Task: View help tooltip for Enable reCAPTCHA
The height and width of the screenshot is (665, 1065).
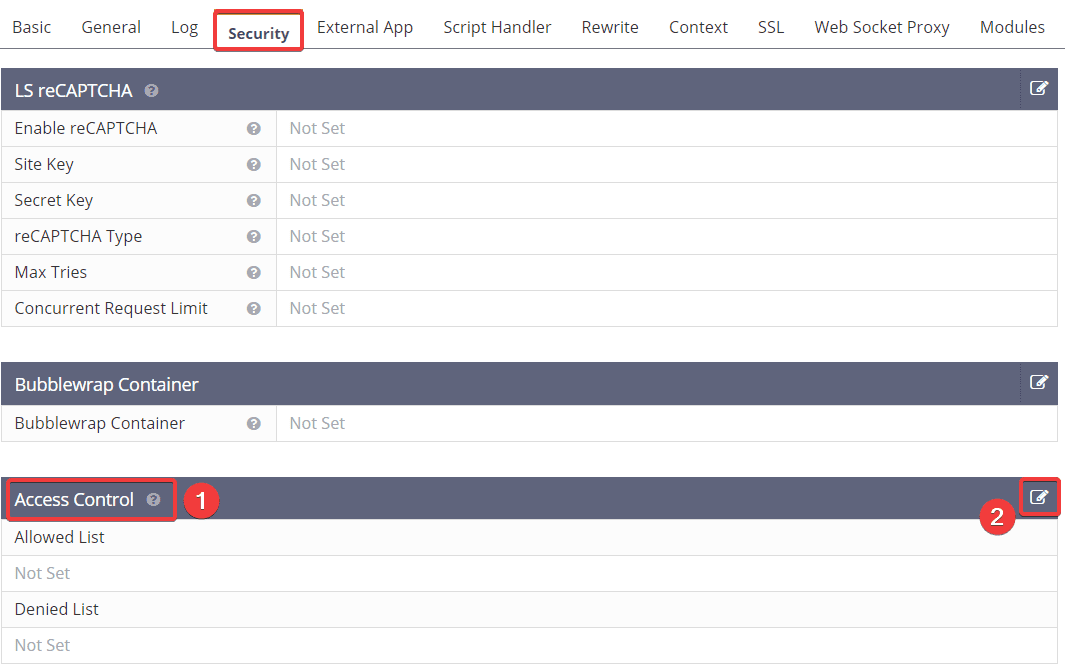Action: (x=253, y=128)
